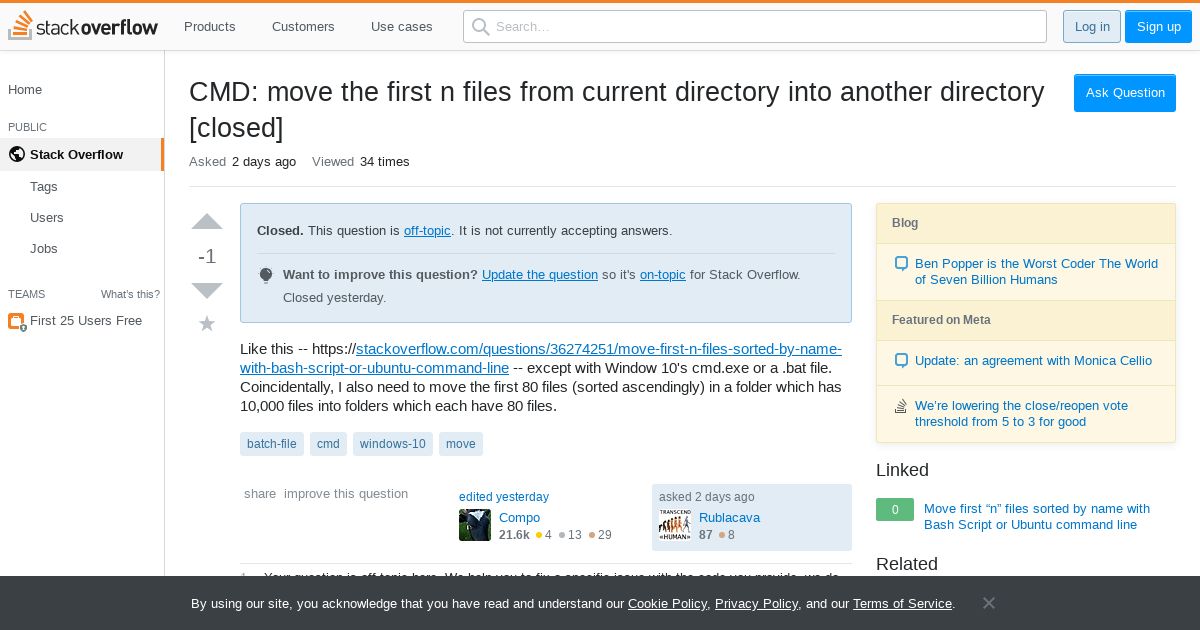Click the Log in button

(x=1092, y=27)
